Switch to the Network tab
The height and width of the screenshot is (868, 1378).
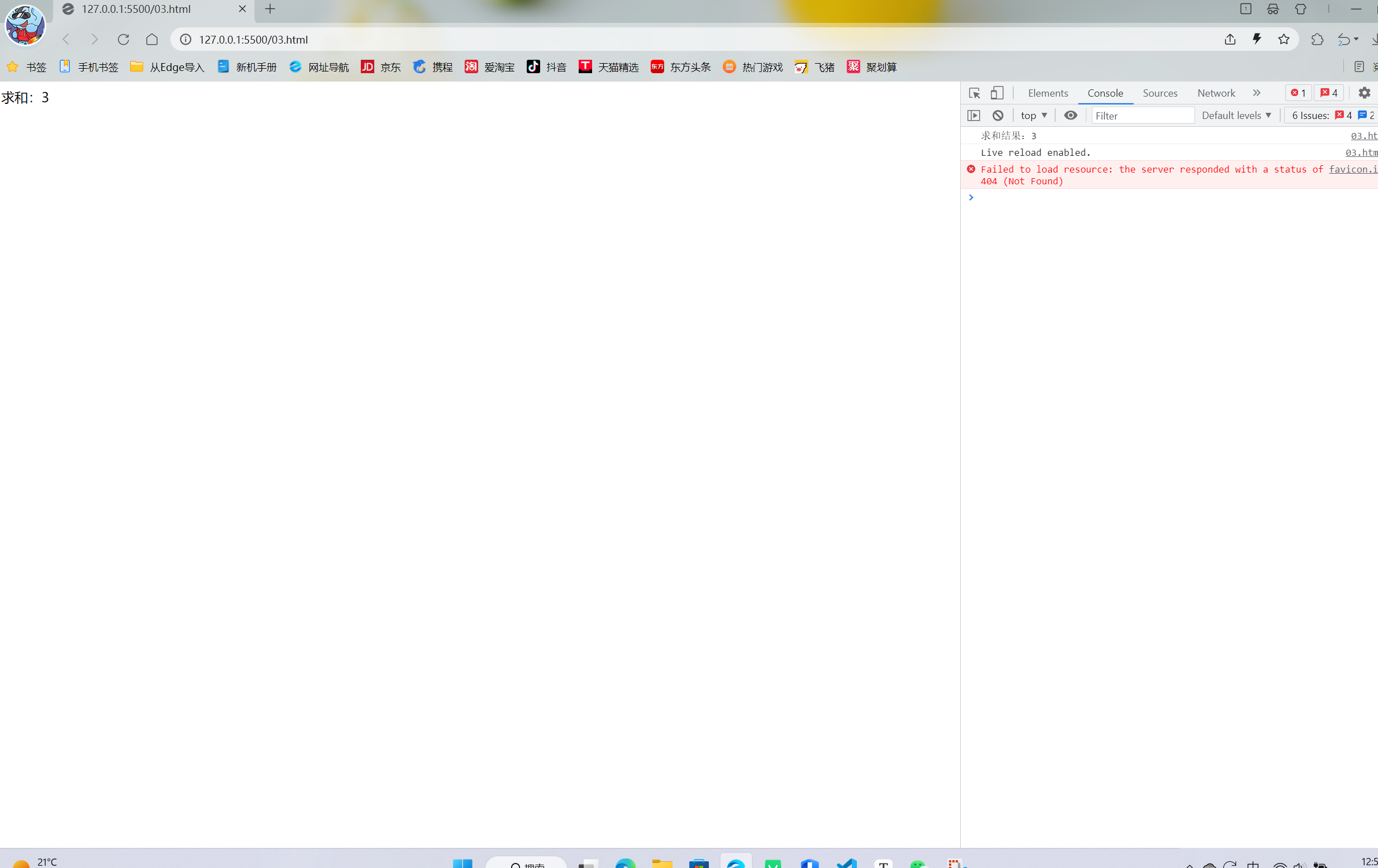[1216, 93]
